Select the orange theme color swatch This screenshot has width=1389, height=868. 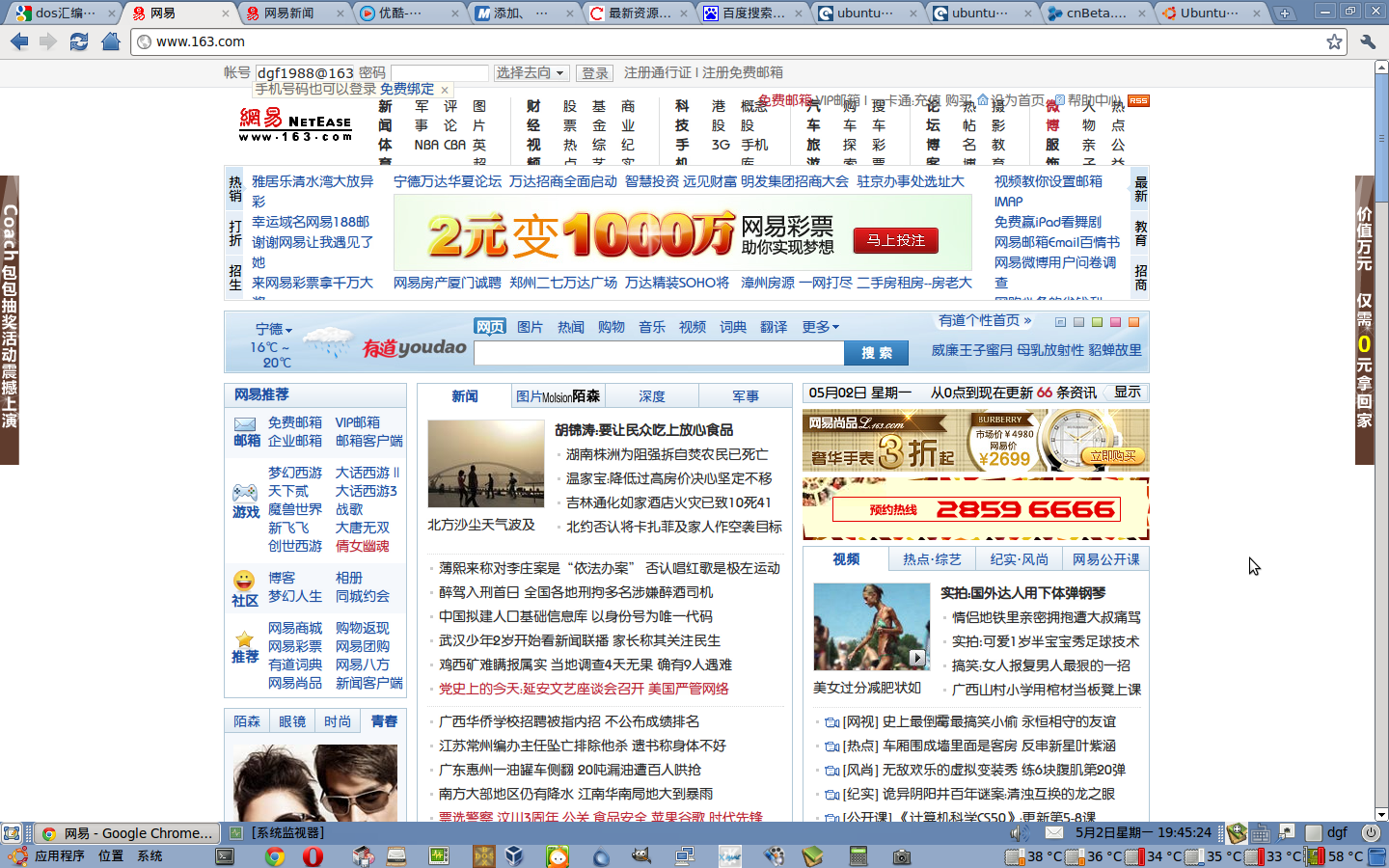click(1133, 322)
